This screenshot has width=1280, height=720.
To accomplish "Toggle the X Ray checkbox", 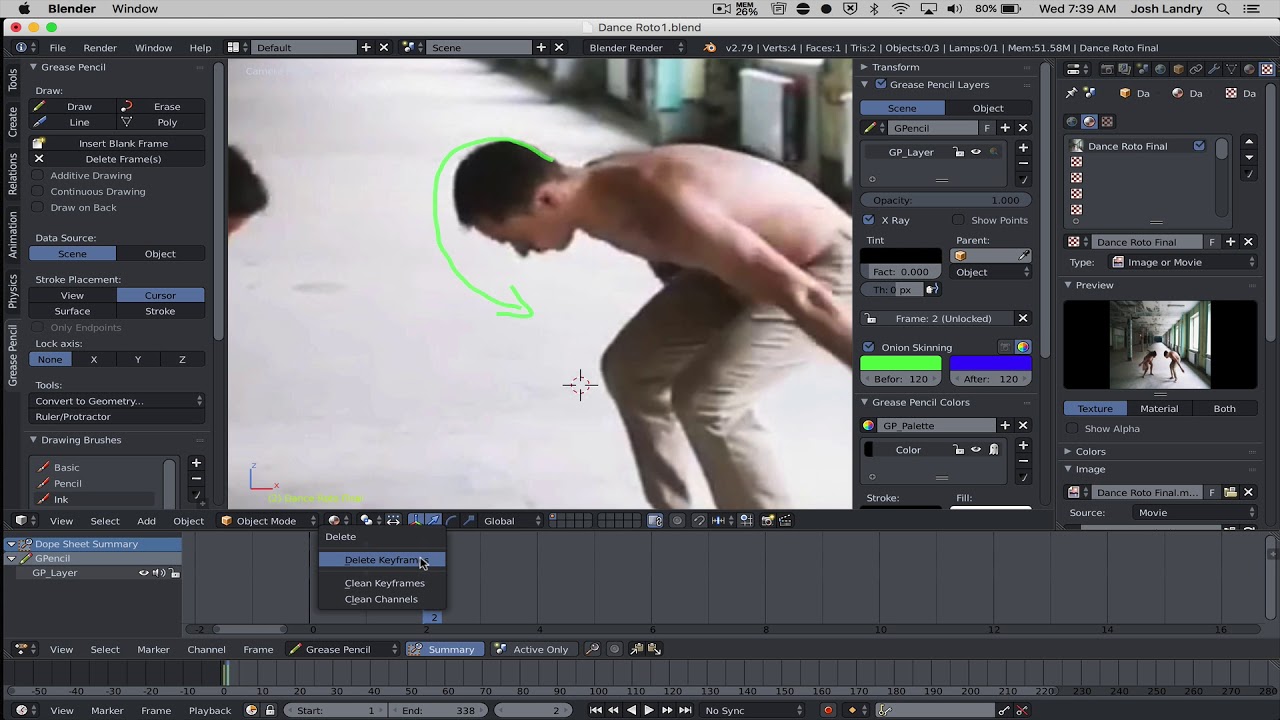I will (x=868, y=220).
